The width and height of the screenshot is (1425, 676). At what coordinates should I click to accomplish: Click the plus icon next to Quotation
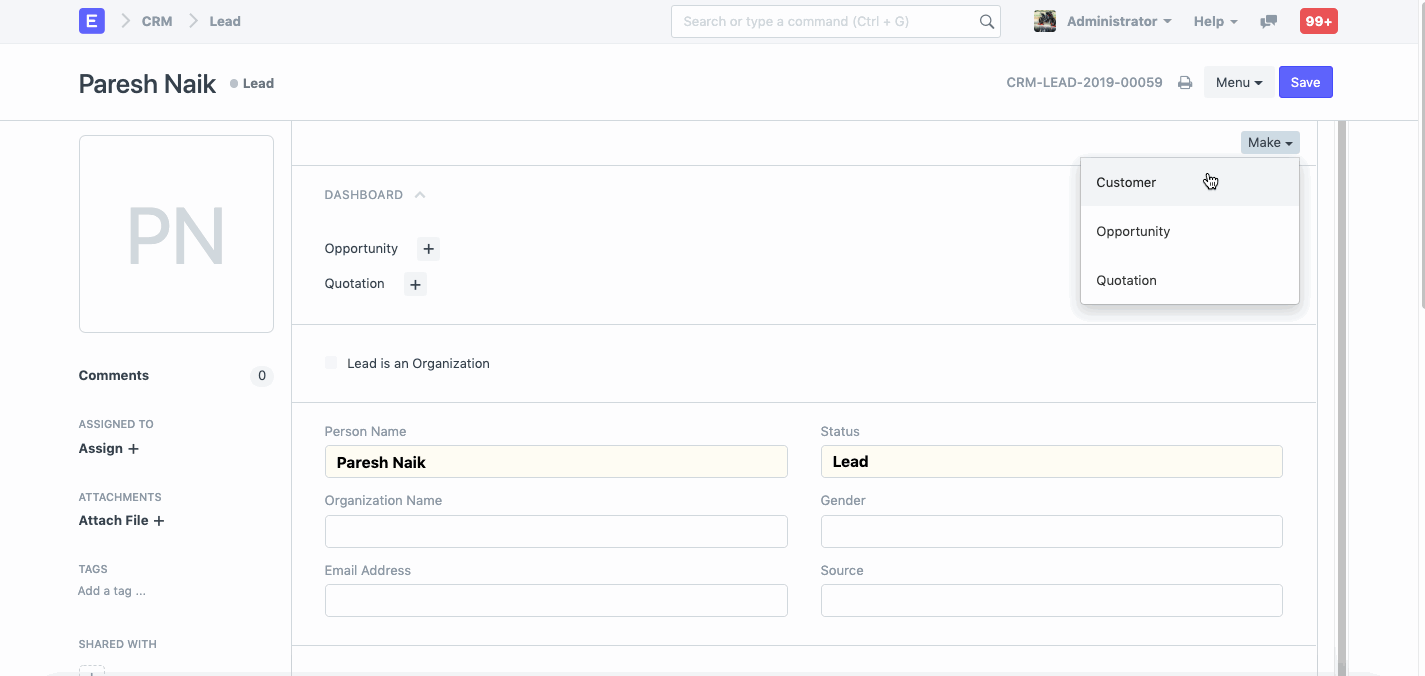click(415, 284)
